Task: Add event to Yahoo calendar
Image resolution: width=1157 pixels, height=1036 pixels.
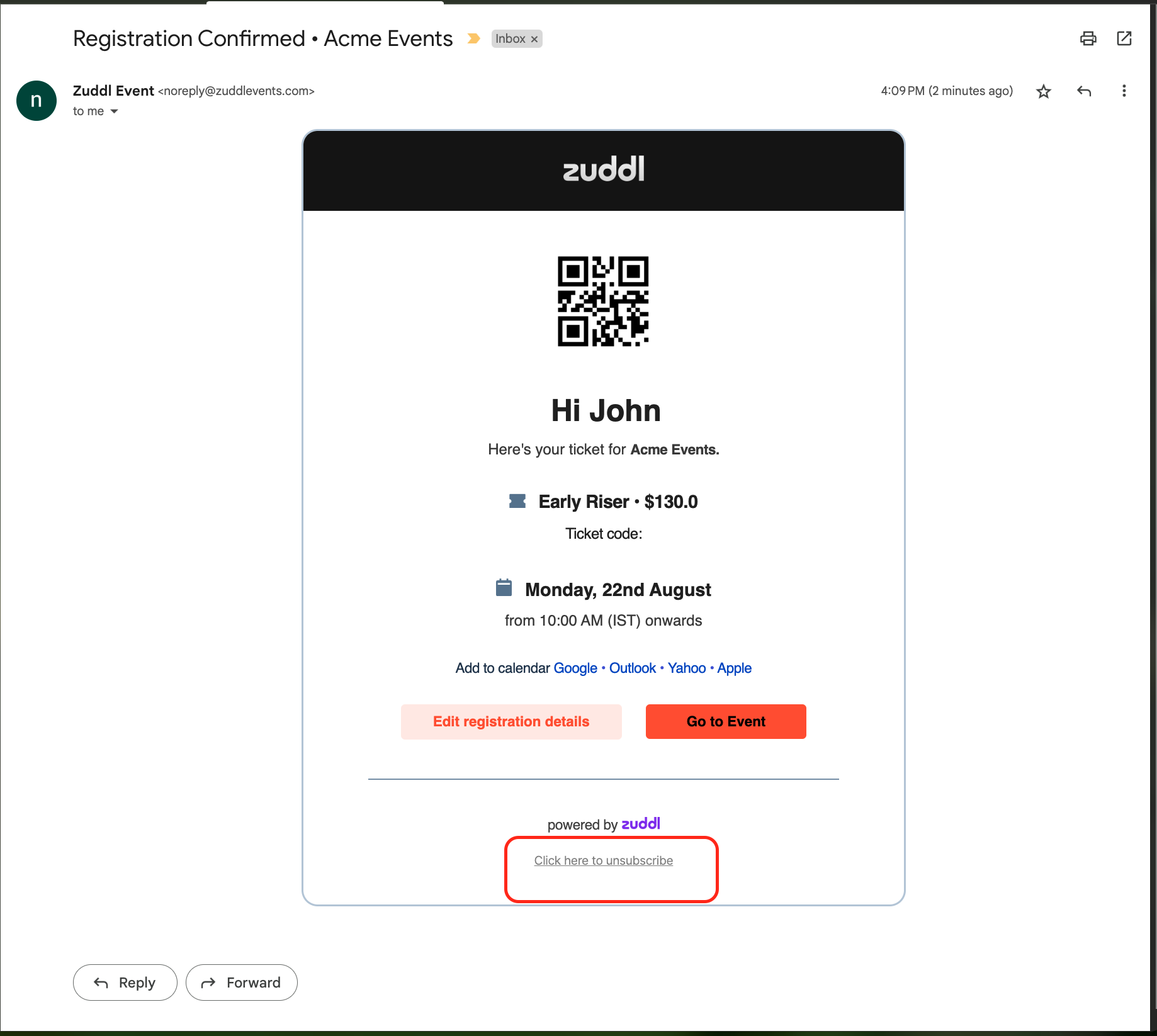Action: pyautogui.click(x=686, y=668)
